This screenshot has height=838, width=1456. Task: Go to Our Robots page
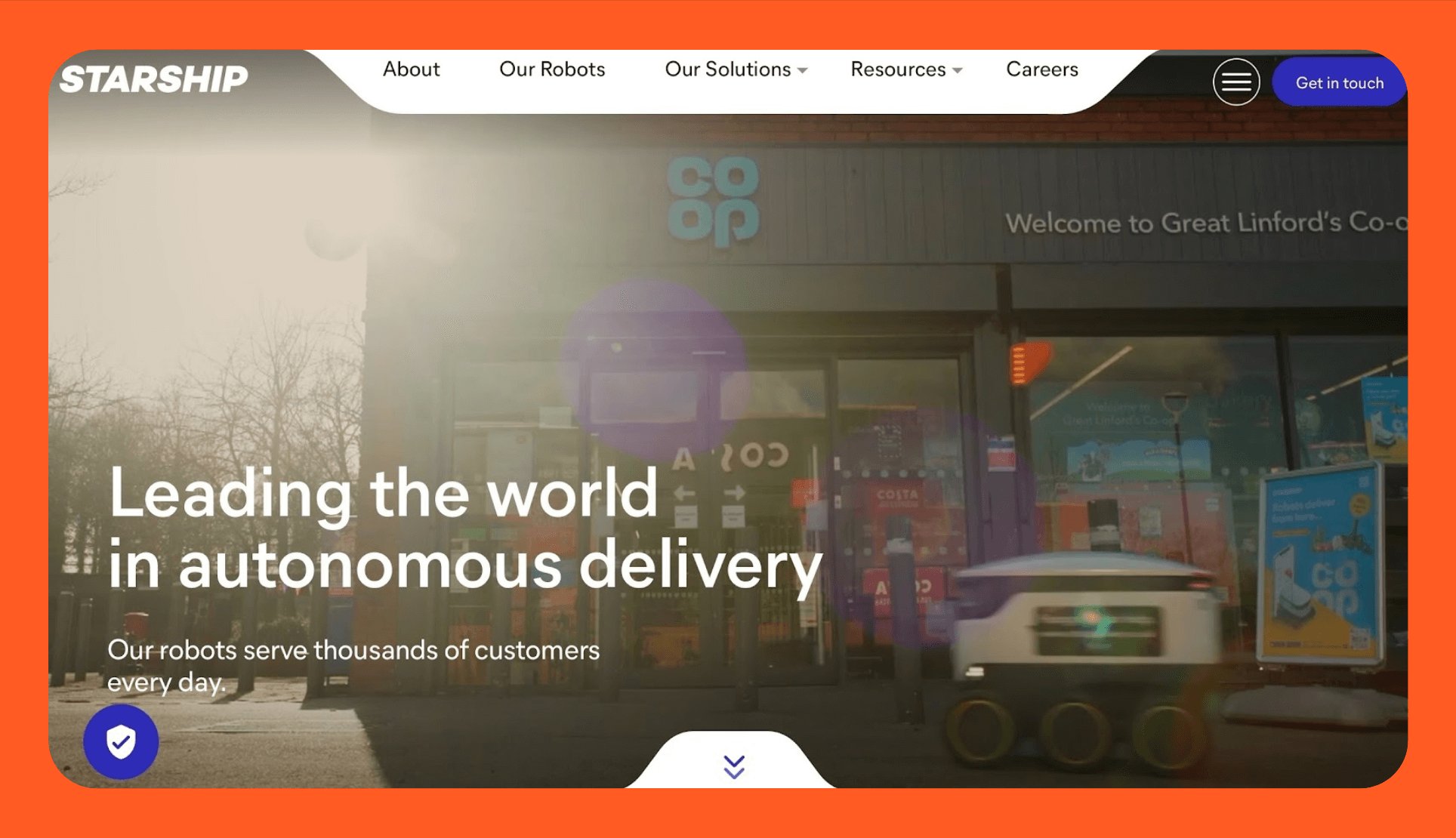552,69
